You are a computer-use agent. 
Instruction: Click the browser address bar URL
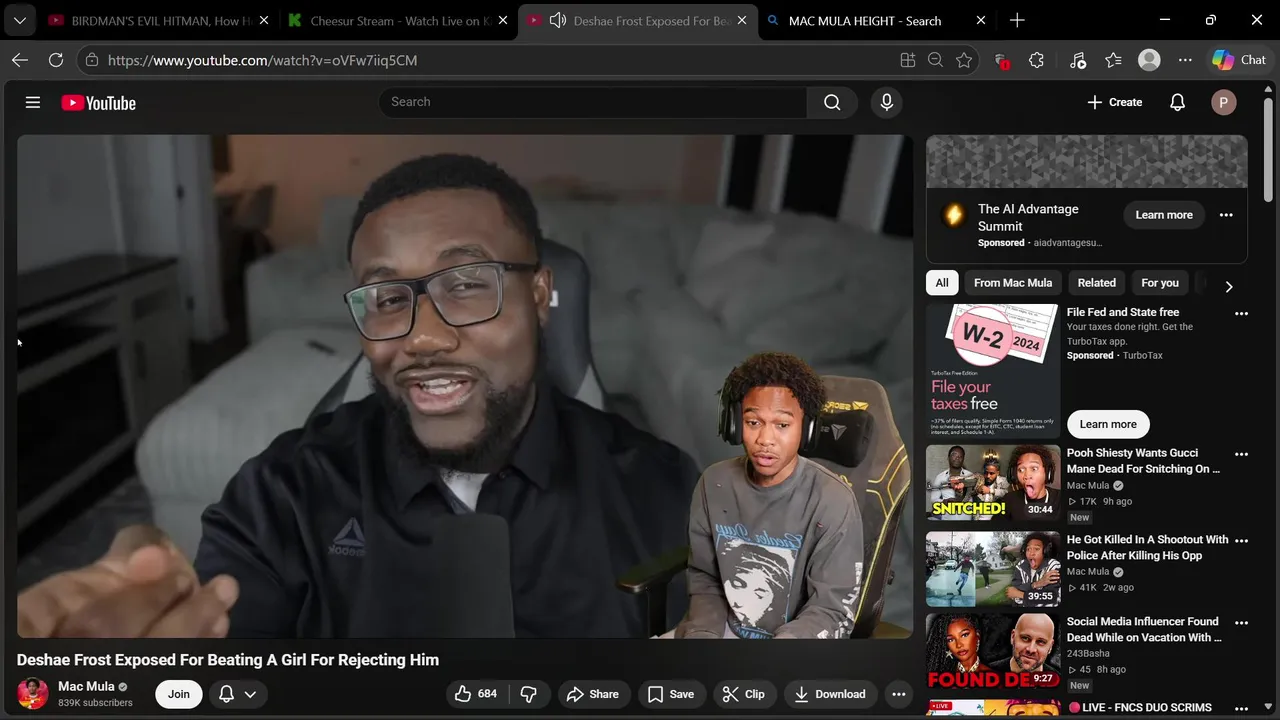[262, 60]
